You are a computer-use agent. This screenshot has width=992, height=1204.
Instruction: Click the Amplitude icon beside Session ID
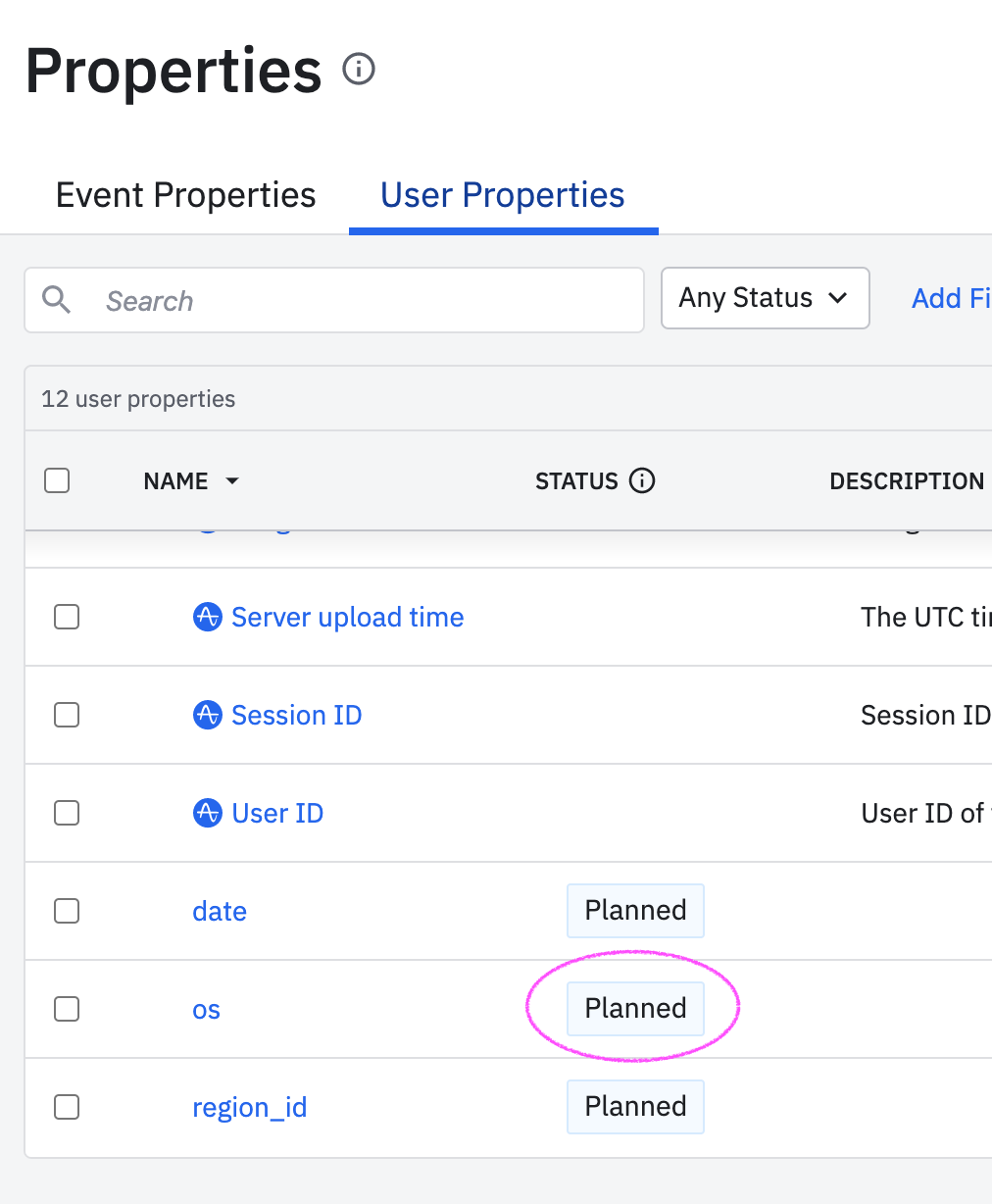[208, 716]
